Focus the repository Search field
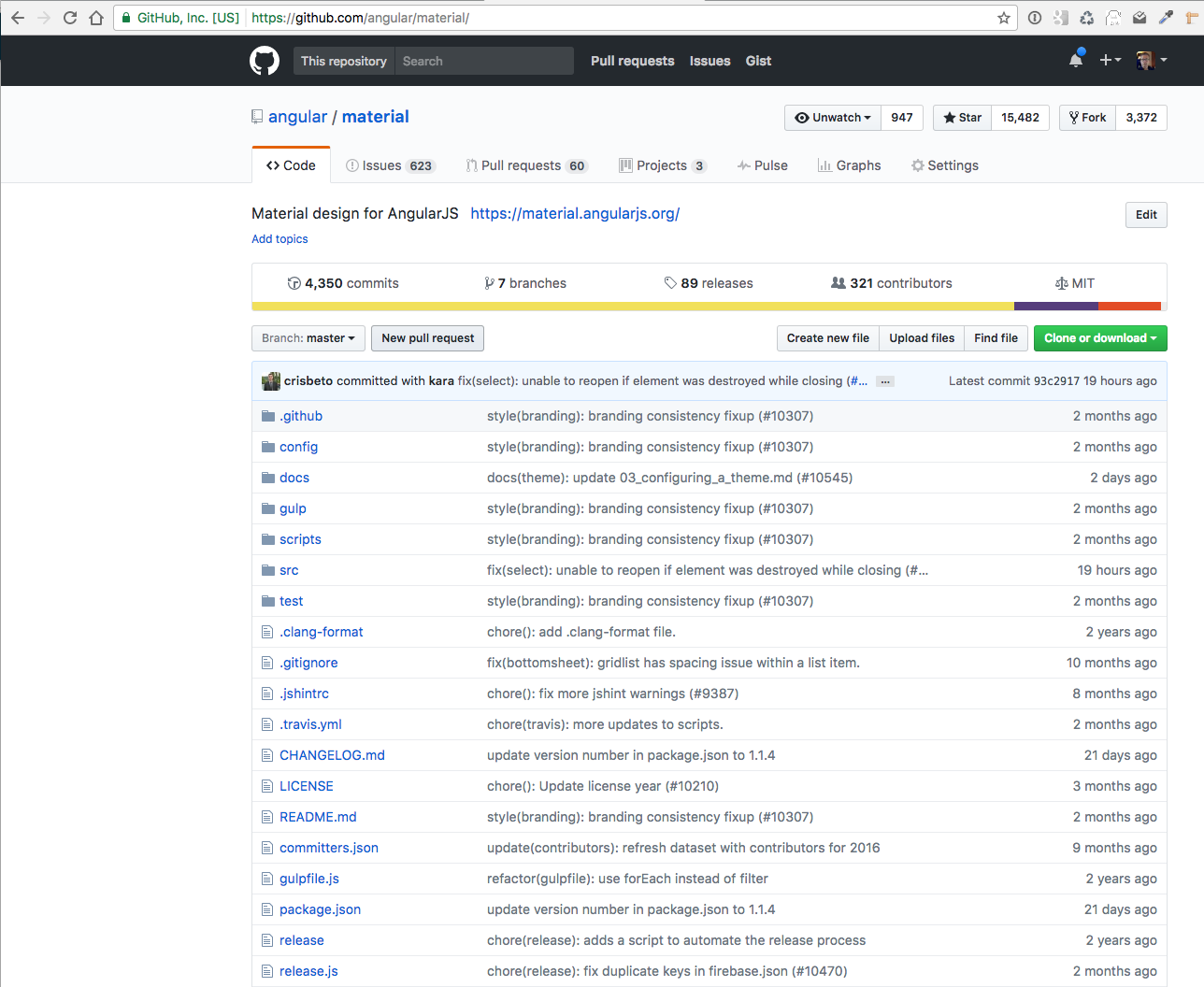This screenshot has width=1204, height=987. click(484, 61)
